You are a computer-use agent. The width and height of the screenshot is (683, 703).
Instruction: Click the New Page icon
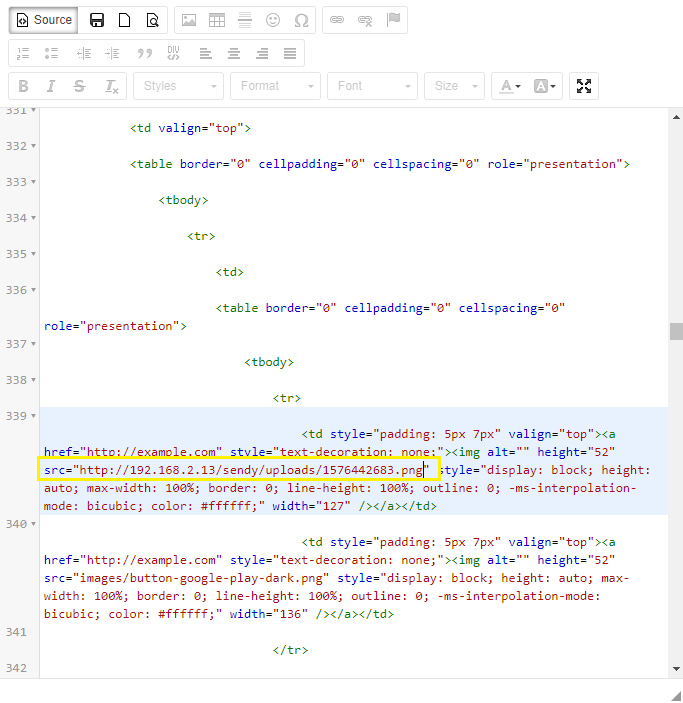coord(125,20)
